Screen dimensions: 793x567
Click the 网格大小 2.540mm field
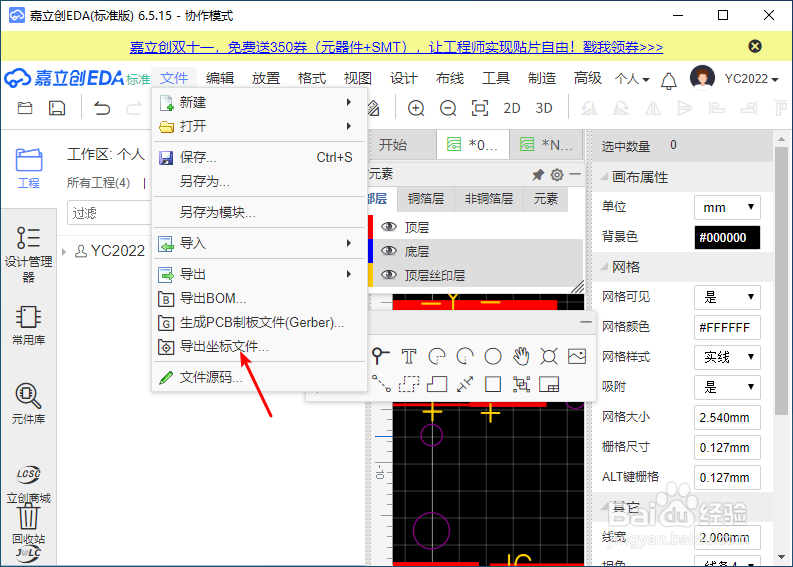click(727, 417)
